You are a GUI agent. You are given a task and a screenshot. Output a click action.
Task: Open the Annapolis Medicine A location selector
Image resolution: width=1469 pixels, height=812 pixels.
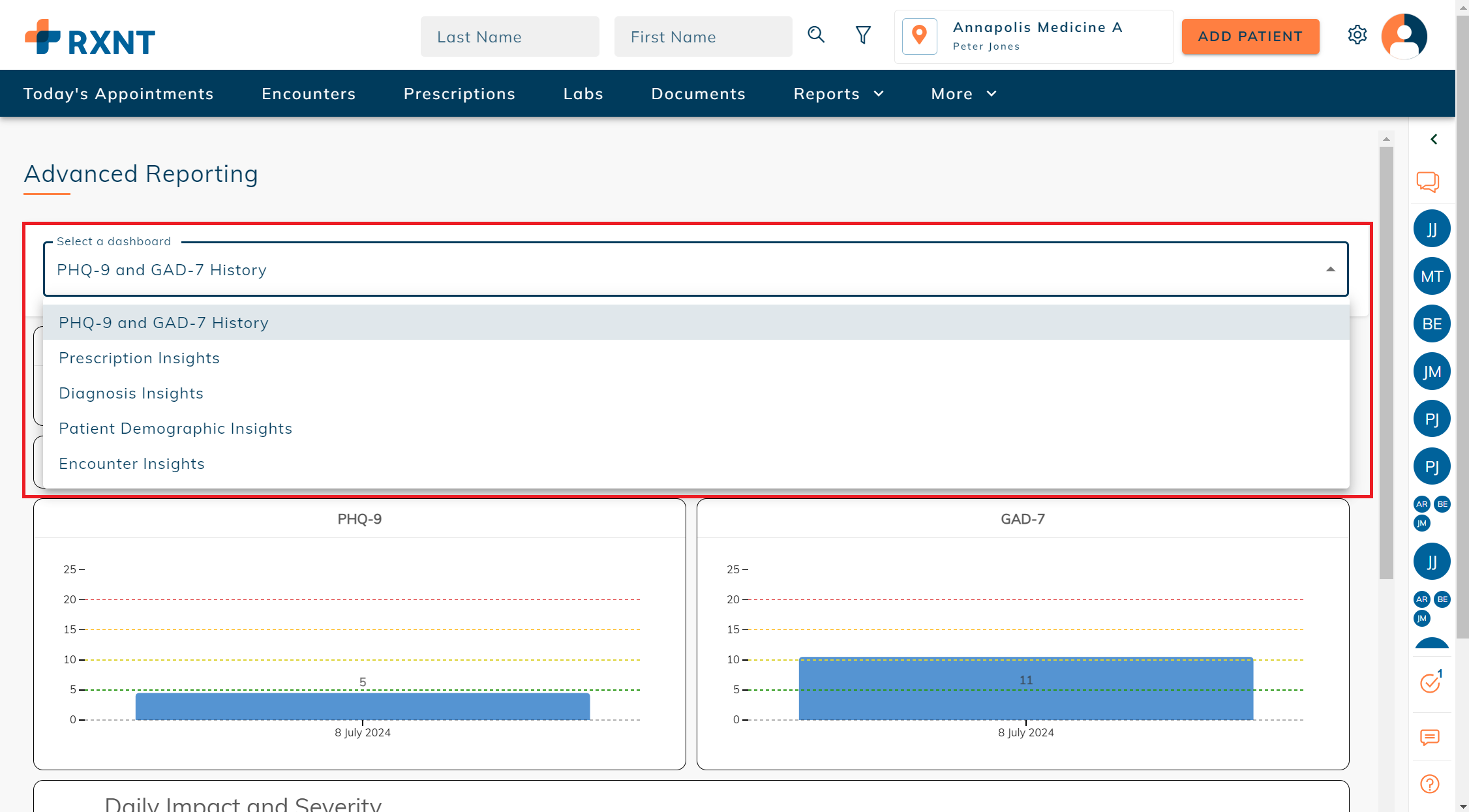point(1033,37)
